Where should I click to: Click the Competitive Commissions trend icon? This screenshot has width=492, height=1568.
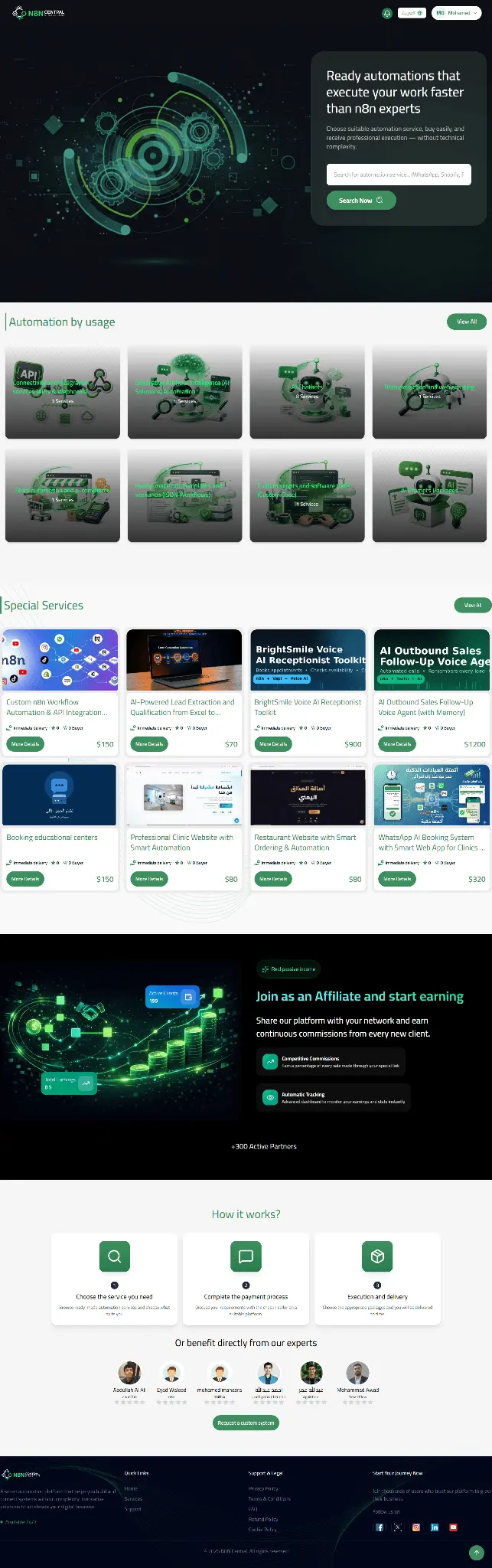(270, 1061)
